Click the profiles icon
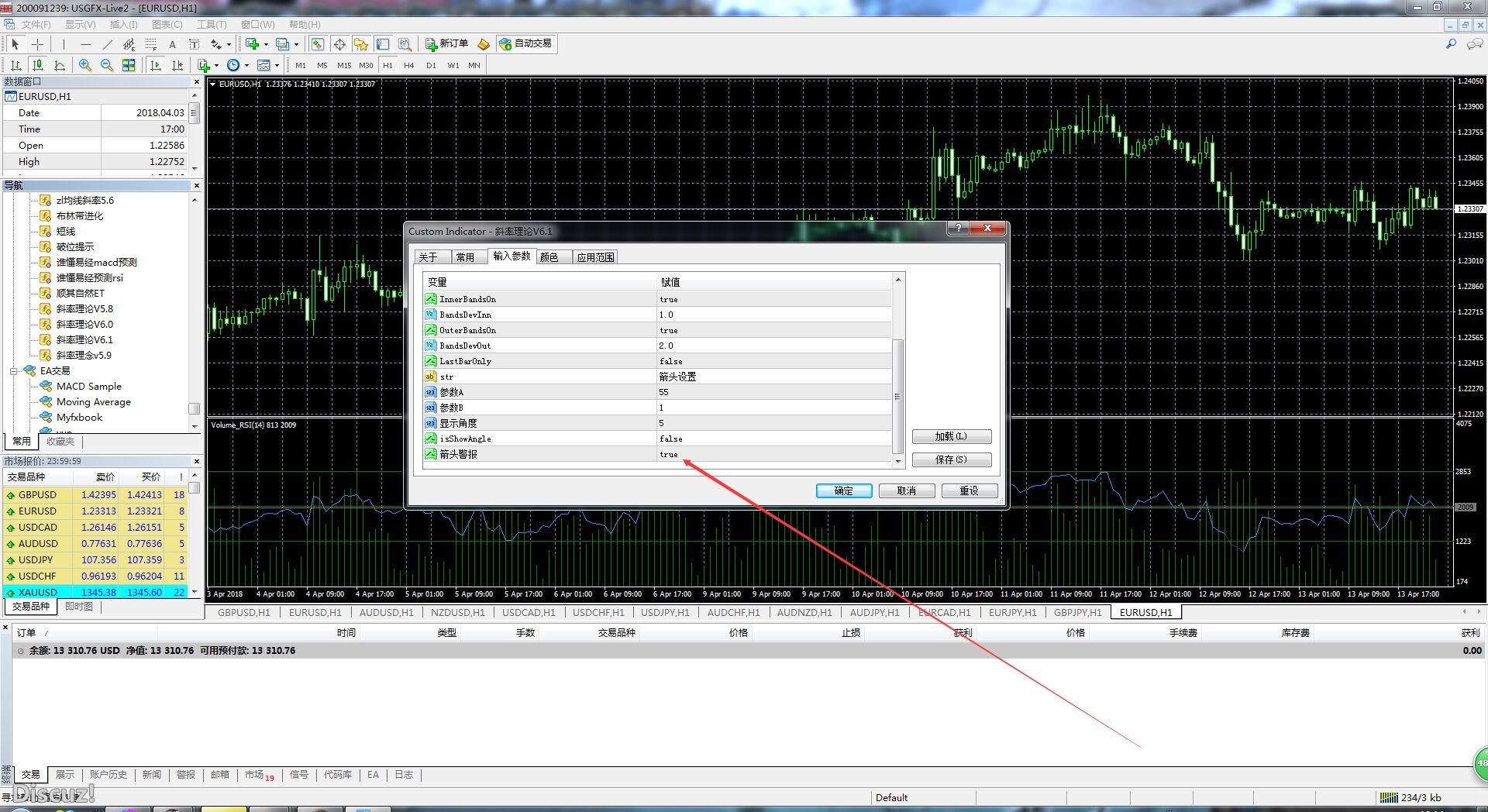 (283, 44)
